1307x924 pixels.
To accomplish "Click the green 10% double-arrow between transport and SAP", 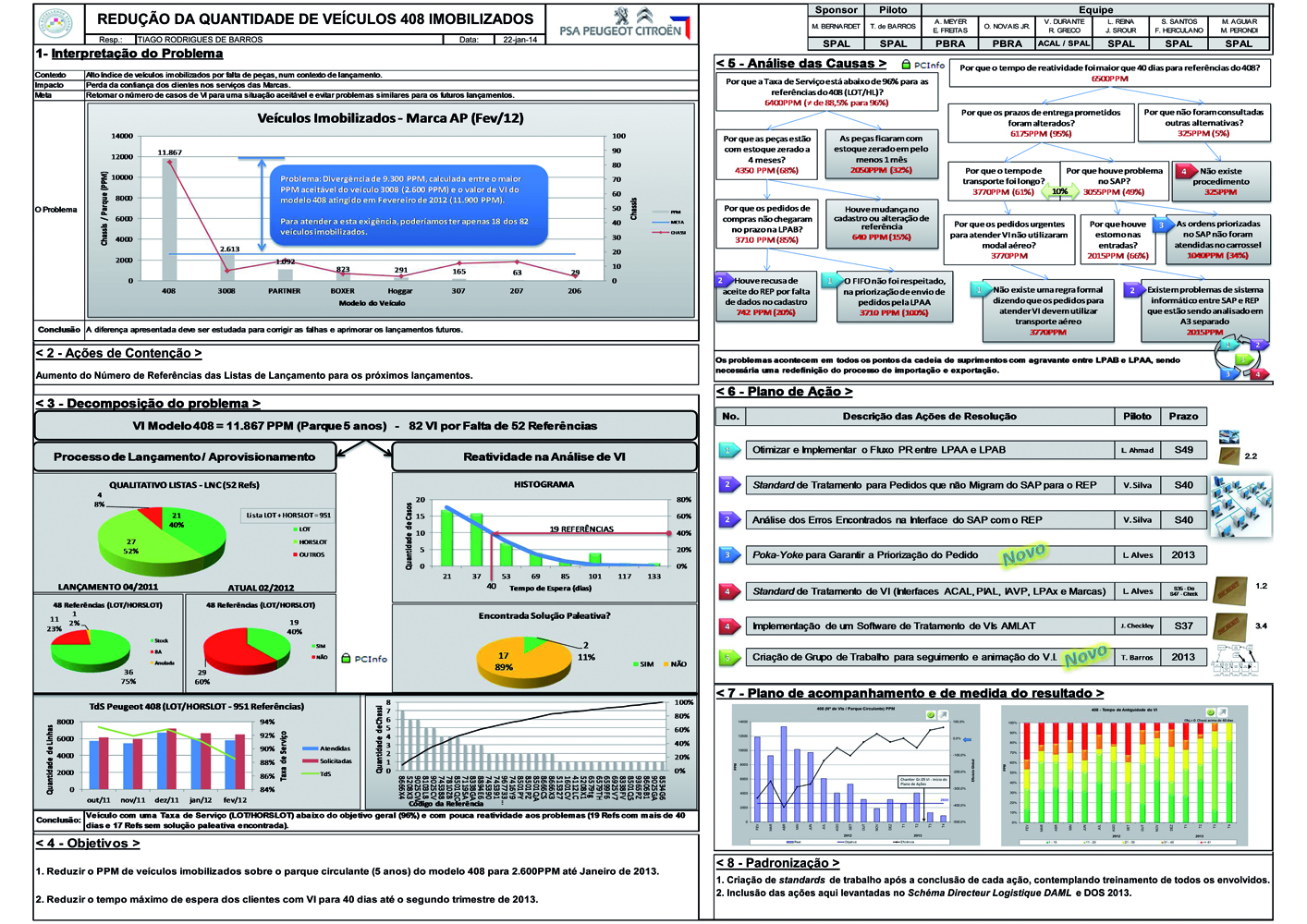I will point(1059,191).
